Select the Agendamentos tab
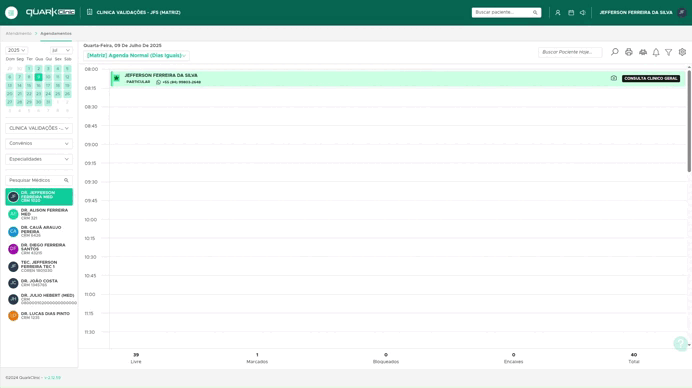Image resolution: width=692 pixels, height=388 pixels. click(56, 34)
